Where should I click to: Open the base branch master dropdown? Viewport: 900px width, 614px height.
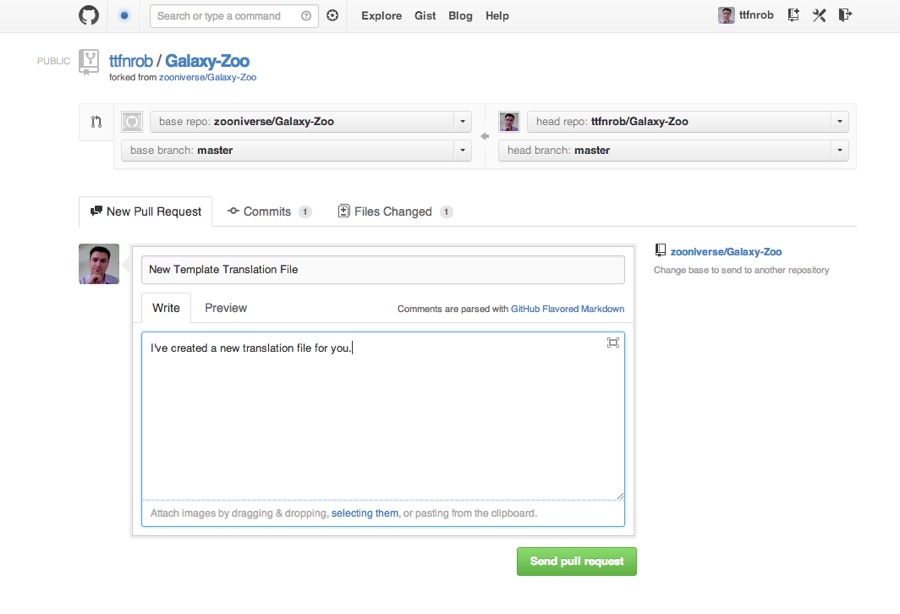point(462,150)
